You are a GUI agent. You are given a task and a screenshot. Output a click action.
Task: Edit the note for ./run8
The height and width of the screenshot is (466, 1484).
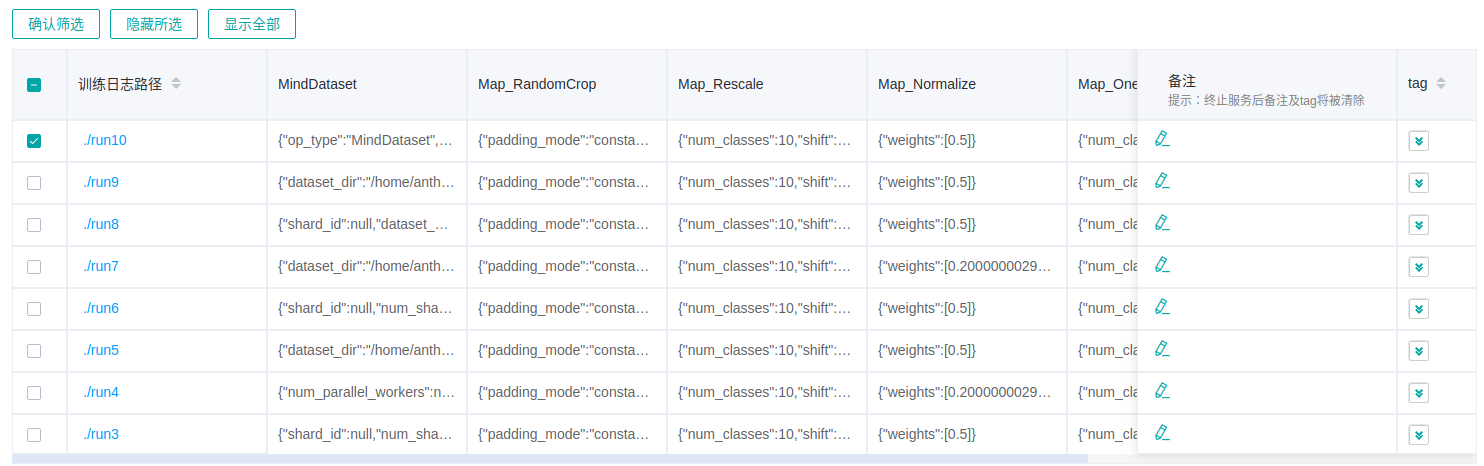click(1161, 223)
